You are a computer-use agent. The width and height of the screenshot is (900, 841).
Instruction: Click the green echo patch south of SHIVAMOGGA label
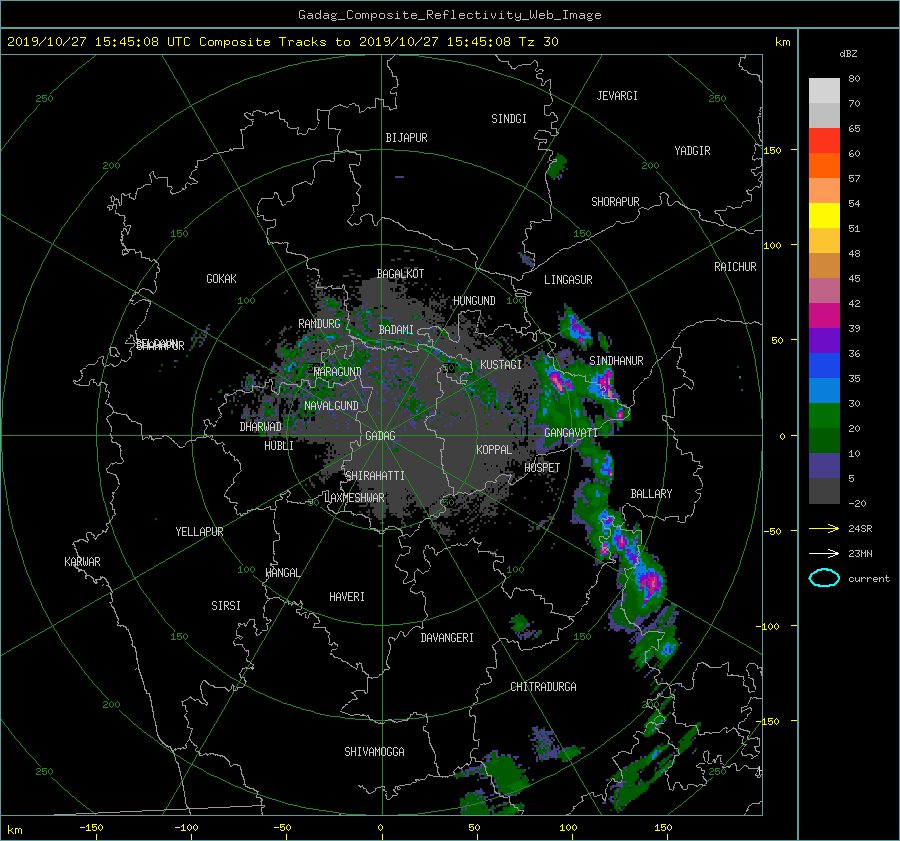click(505, 772)
